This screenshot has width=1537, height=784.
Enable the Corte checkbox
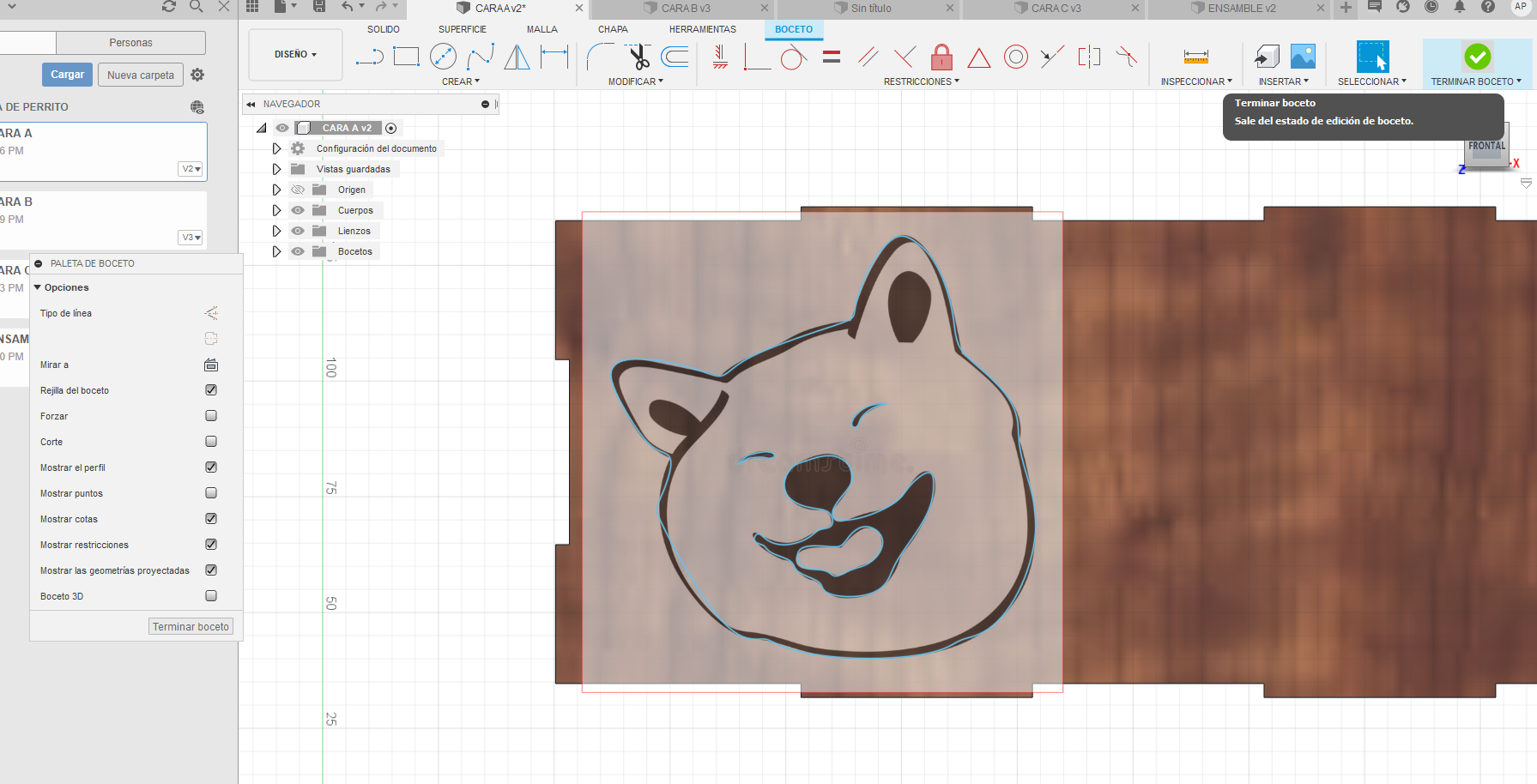[x=211, y=442]
